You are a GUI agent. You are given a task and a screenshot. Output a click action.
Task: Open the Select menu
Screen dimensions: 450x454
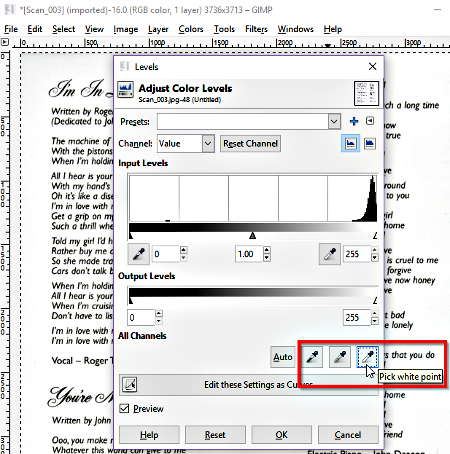point(64,29)
